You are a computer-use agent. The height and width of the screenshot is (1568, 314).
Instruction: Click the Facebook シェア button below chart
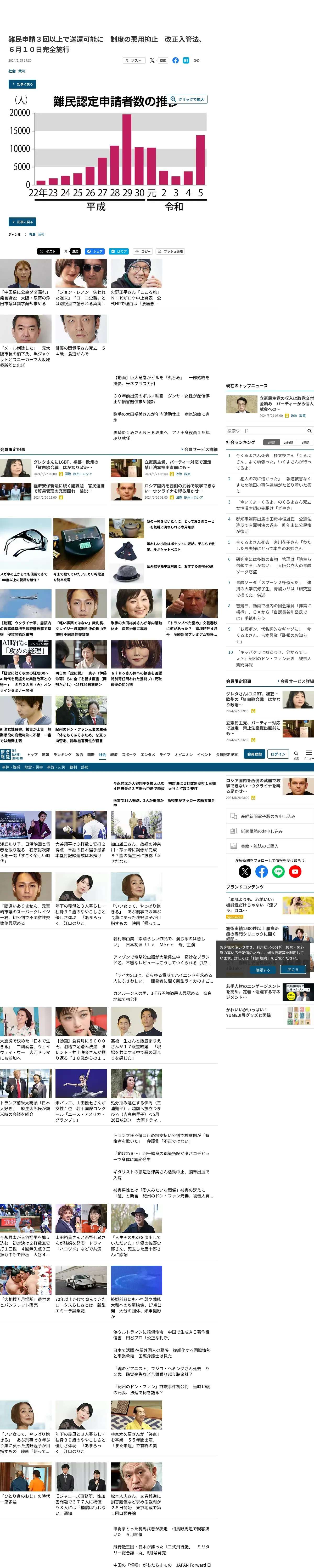94,251
